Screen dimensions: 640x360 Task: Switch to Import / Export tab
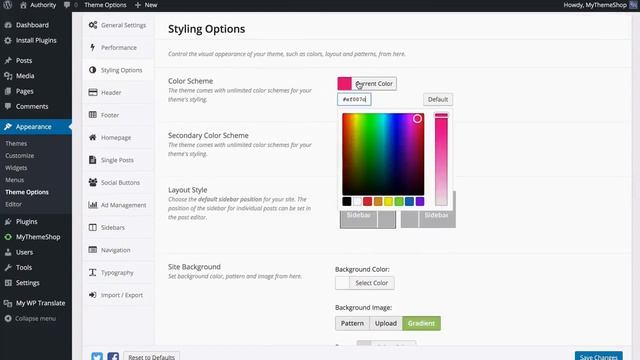118,295
